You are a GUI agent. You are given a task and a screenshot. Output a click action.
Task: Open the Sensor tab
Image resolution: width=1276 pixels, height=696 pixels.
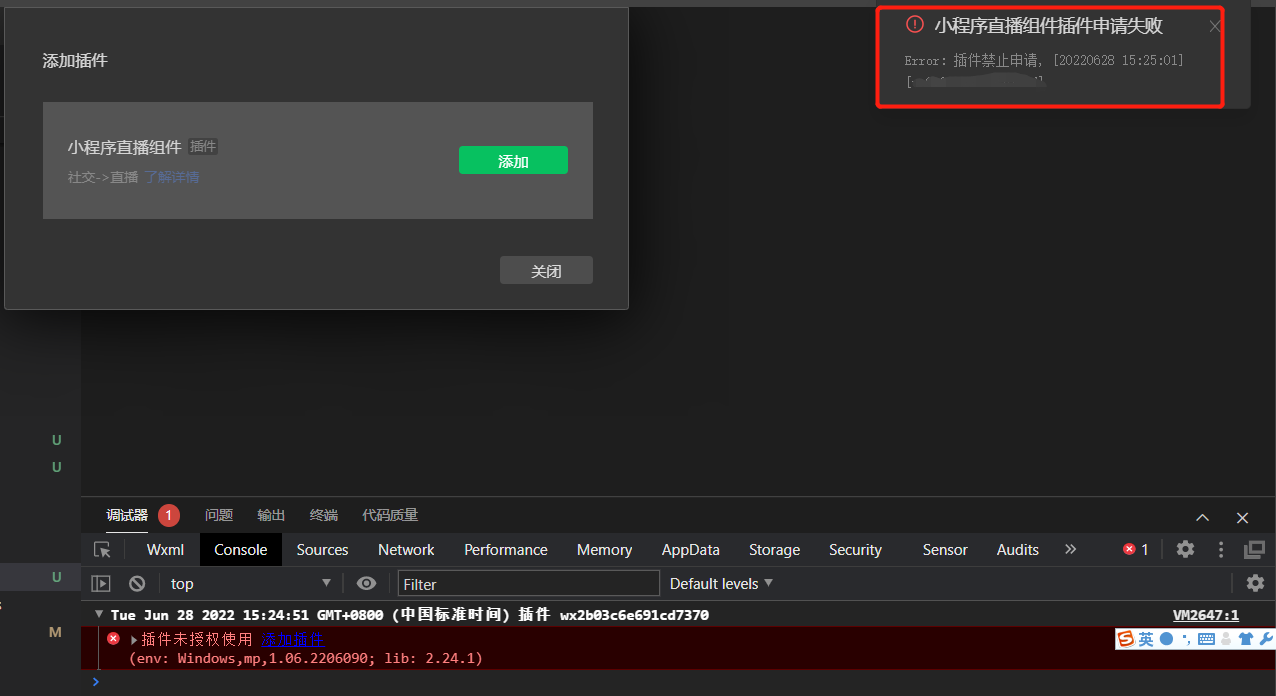point(945,550)
